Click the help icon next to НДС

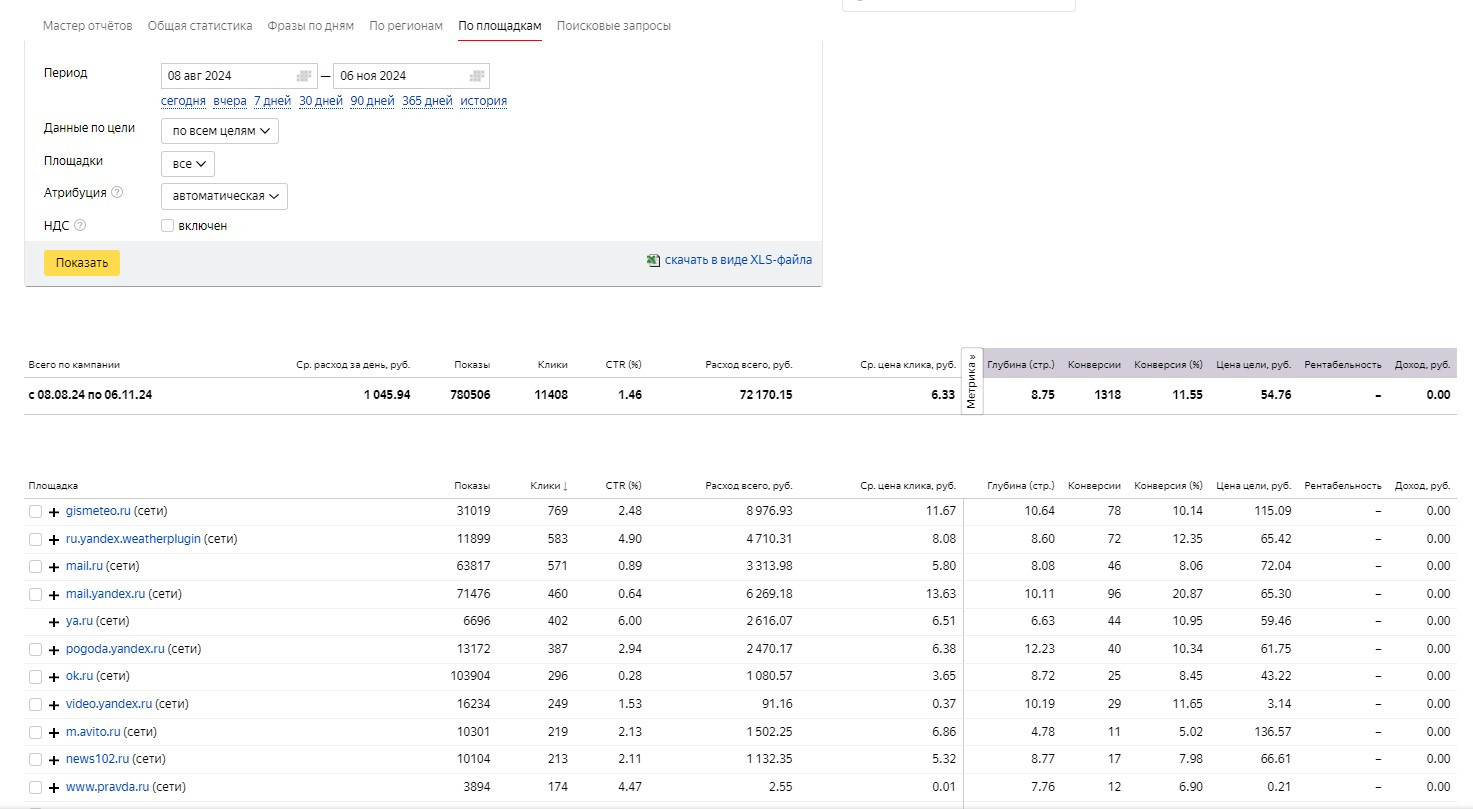80,226
